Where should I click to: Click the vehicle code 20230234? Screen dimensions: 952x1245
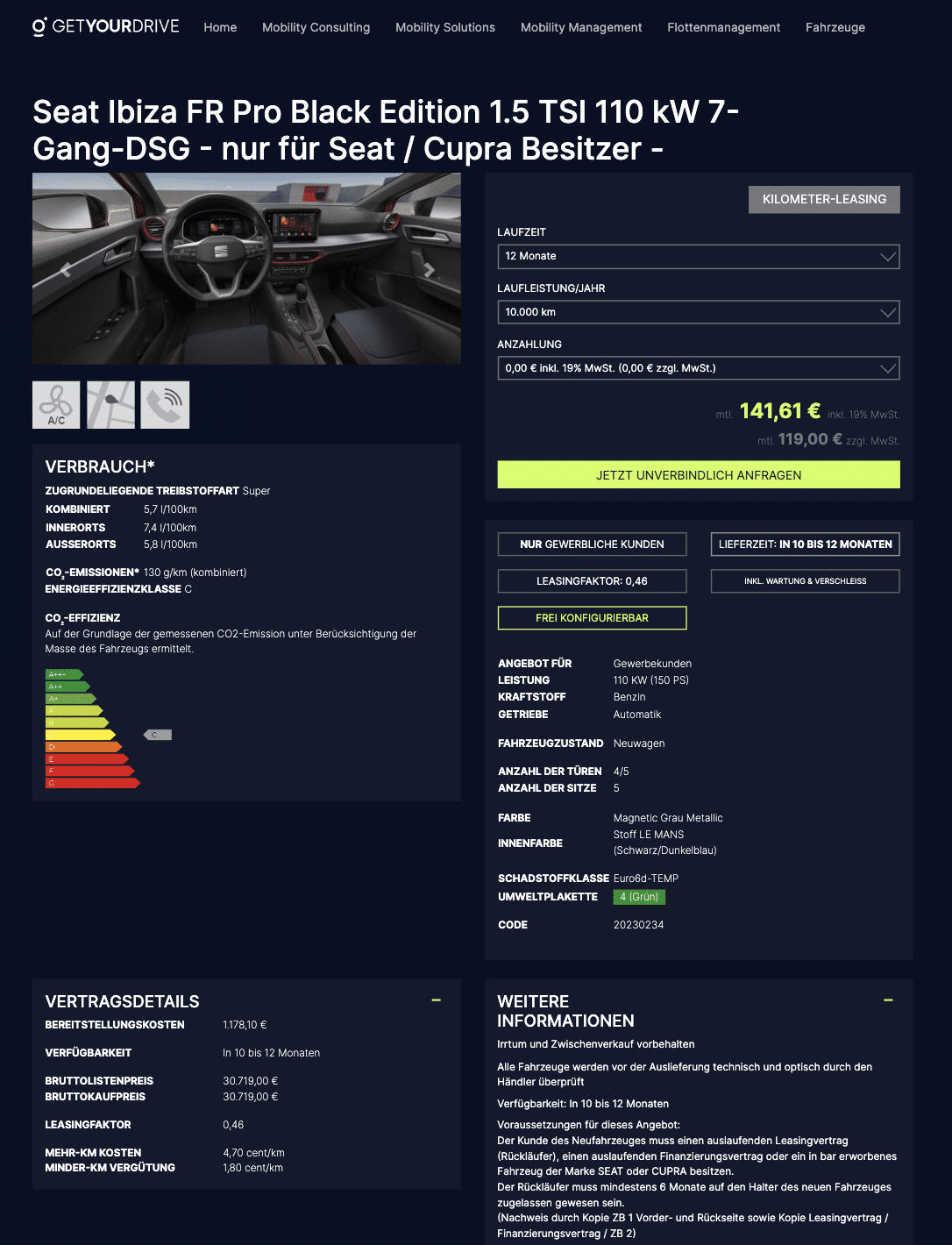(638, 925)
